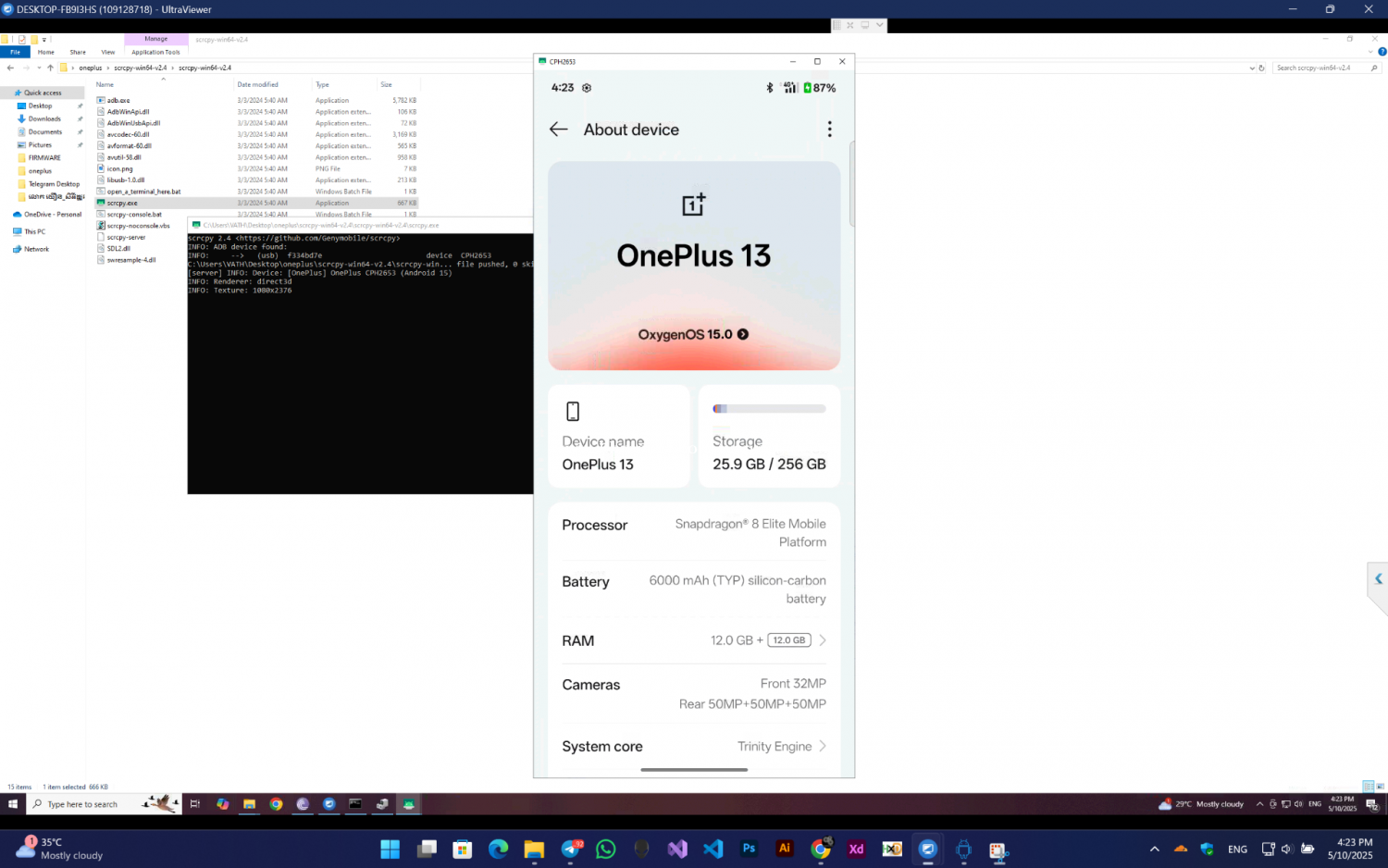Select scrcpy-noconsole.vbs file

[x=138, y=226]
